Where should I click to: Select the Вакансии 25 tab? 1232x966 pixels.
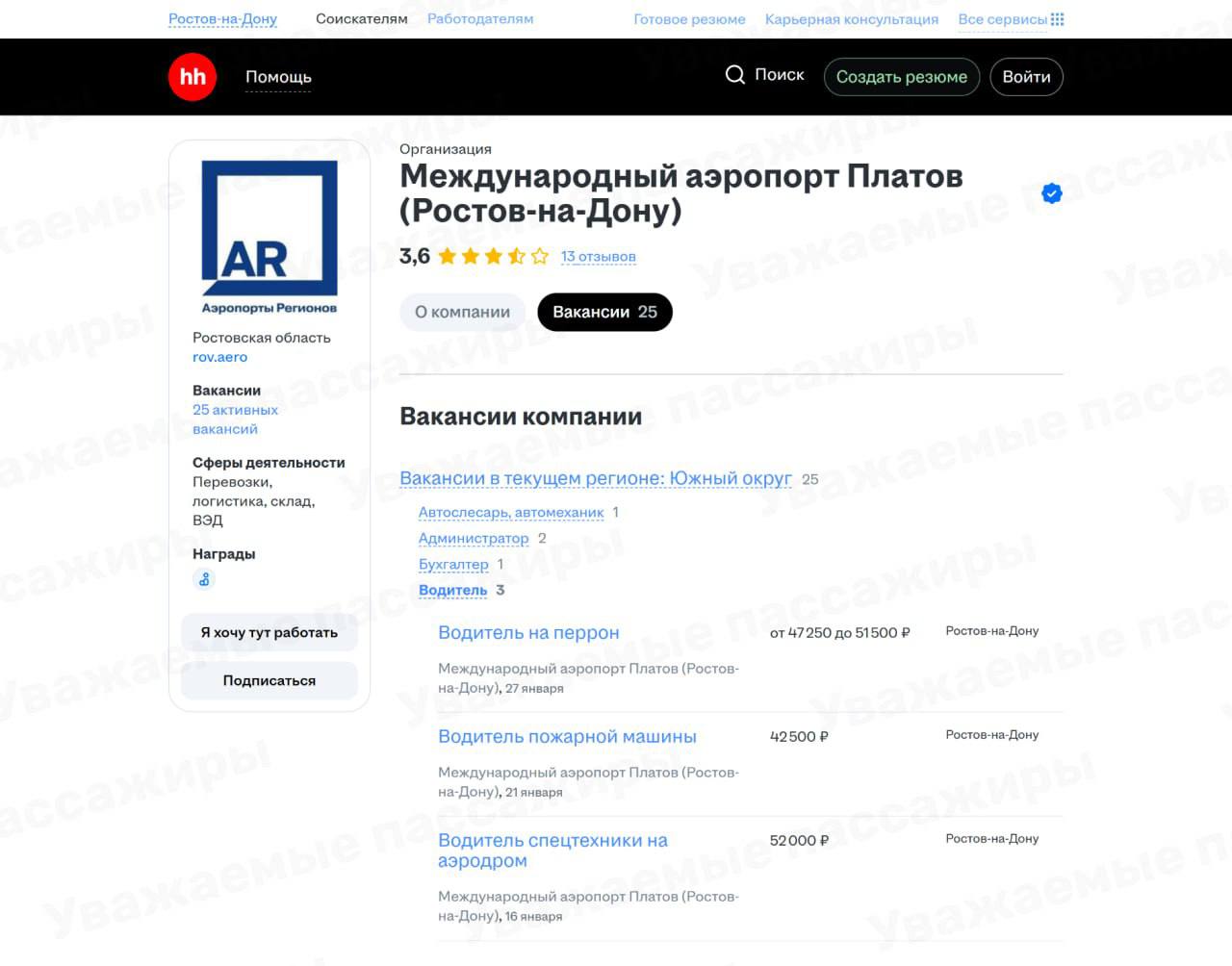(604, 312)
